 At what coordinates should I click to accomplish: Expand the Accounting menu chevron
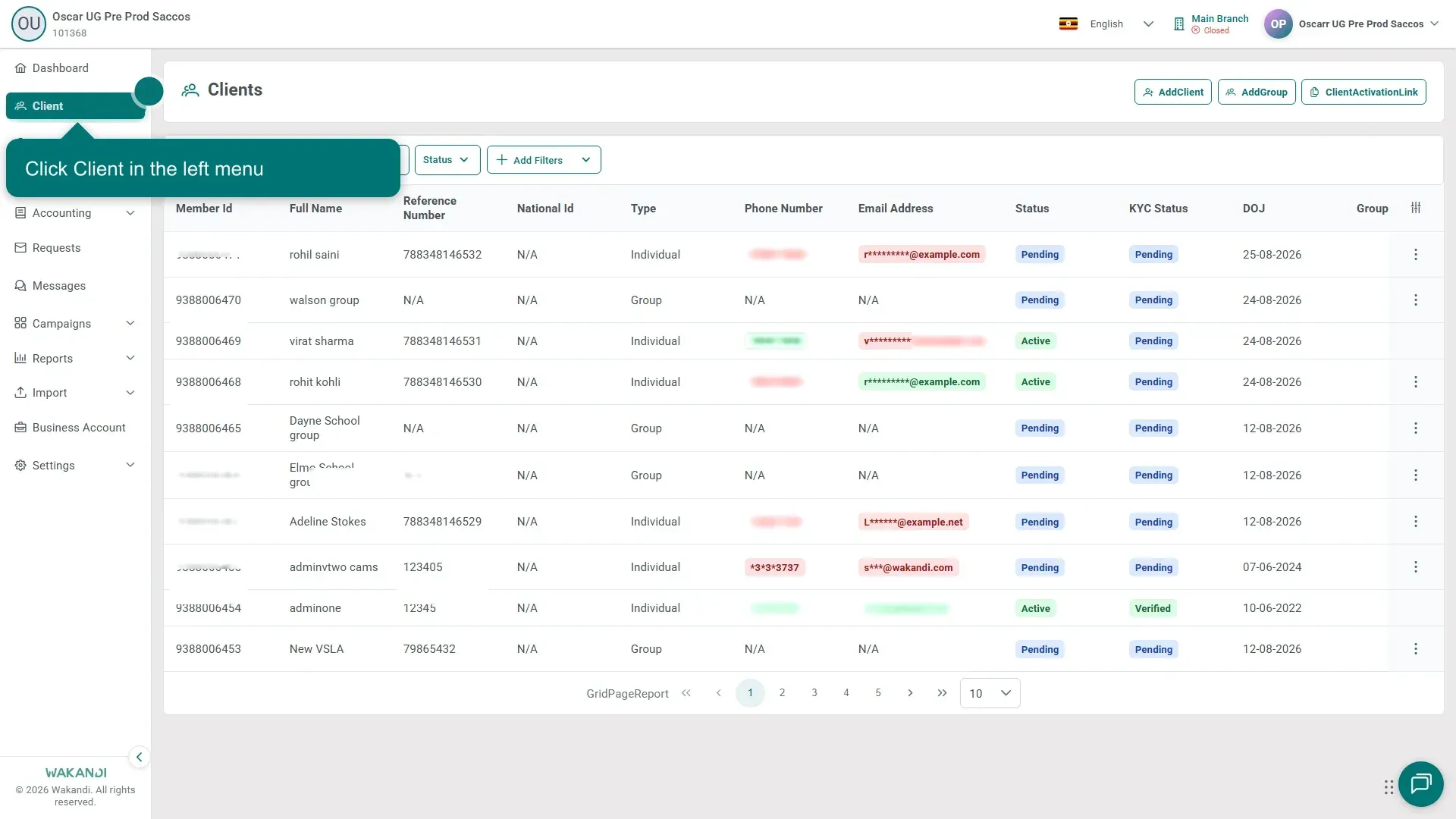(130, 213)
